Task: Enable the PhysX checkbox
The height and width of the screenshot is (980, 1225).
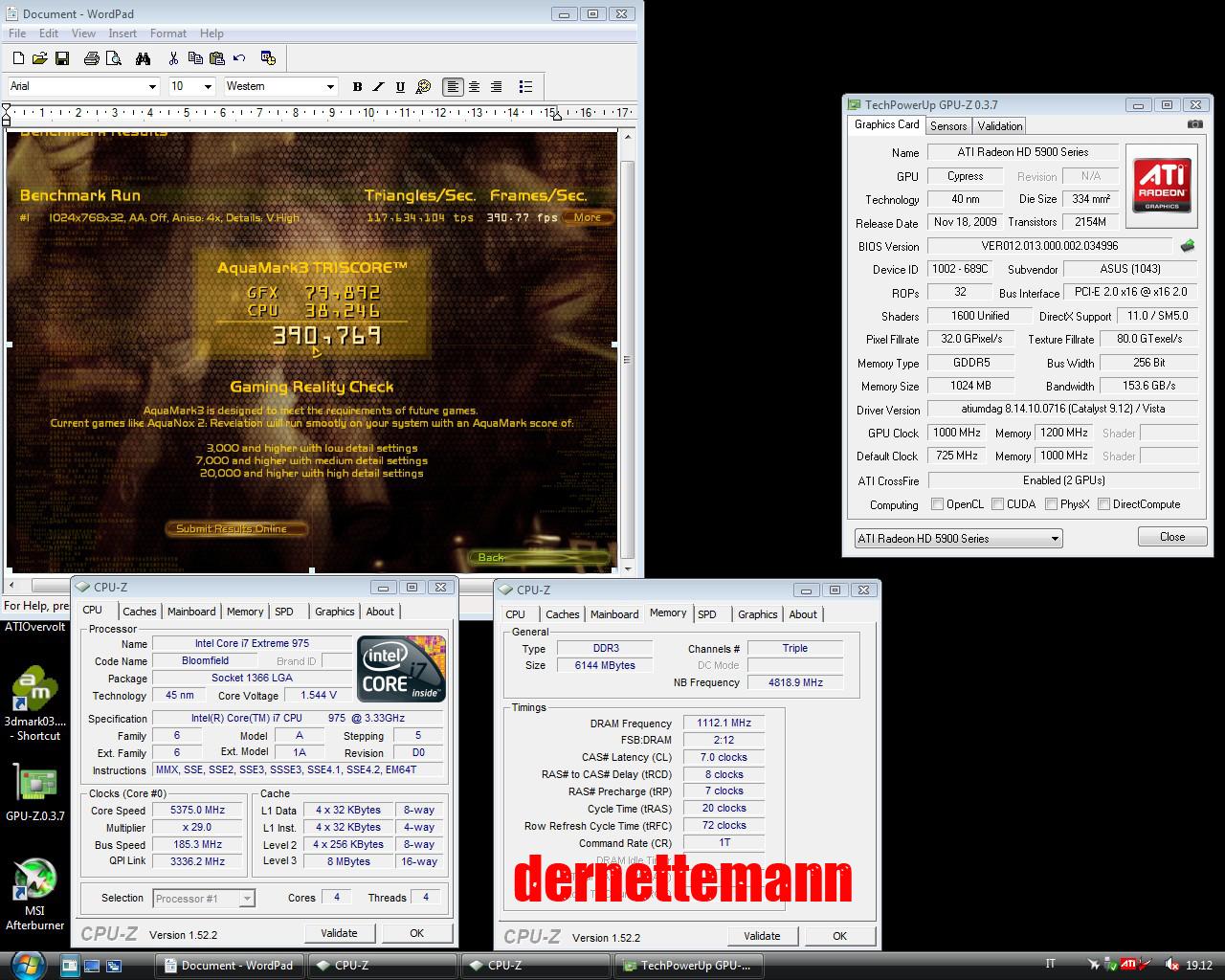Action: 1051,504
